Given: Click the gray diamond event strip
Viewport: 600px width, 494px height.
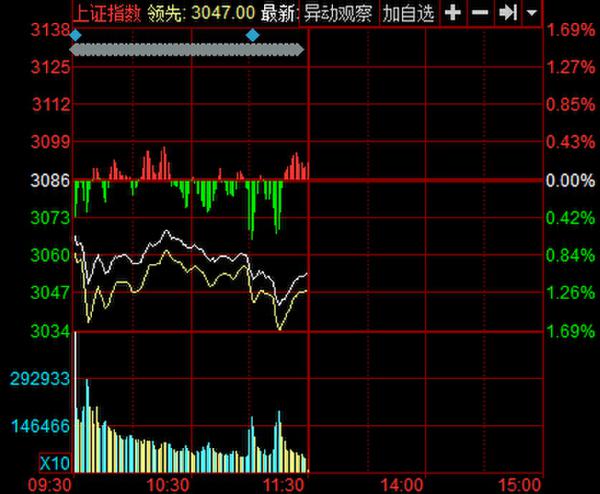Looking at the screenshot, I should pyautogui.click(x=187, y=48).
